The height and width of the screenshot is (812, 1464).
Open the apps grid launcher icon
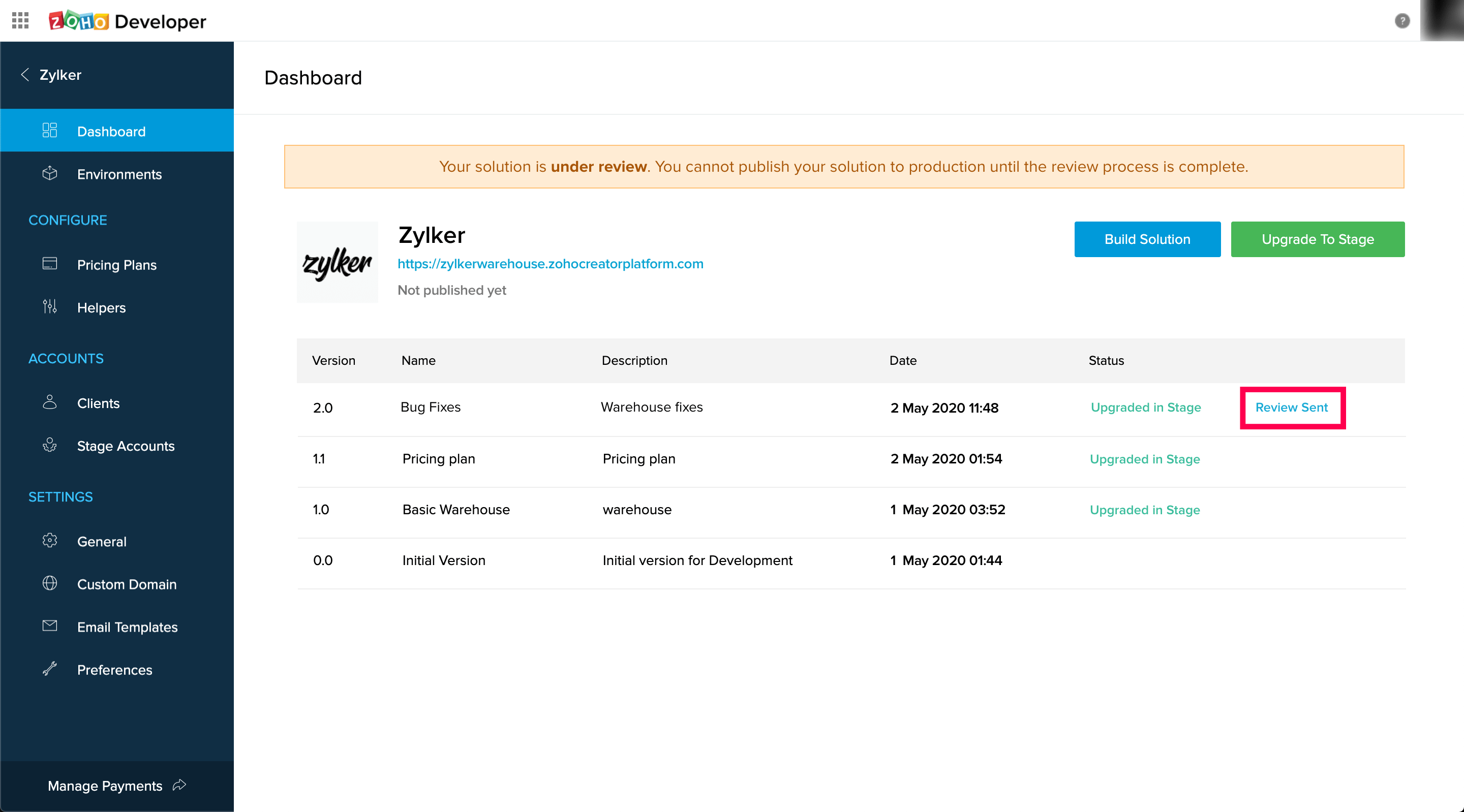(20, 20)
